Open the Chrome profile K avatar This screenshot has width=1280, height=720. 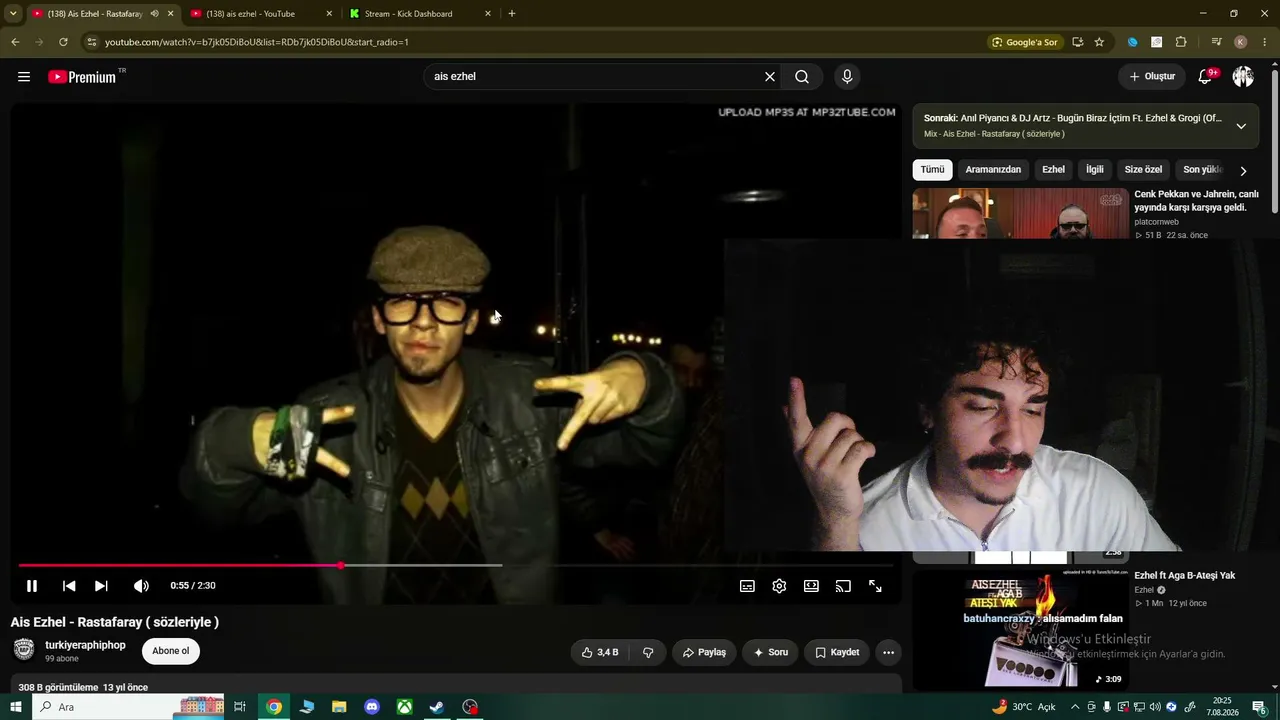pyautogui.click(x=1241, y=42)
